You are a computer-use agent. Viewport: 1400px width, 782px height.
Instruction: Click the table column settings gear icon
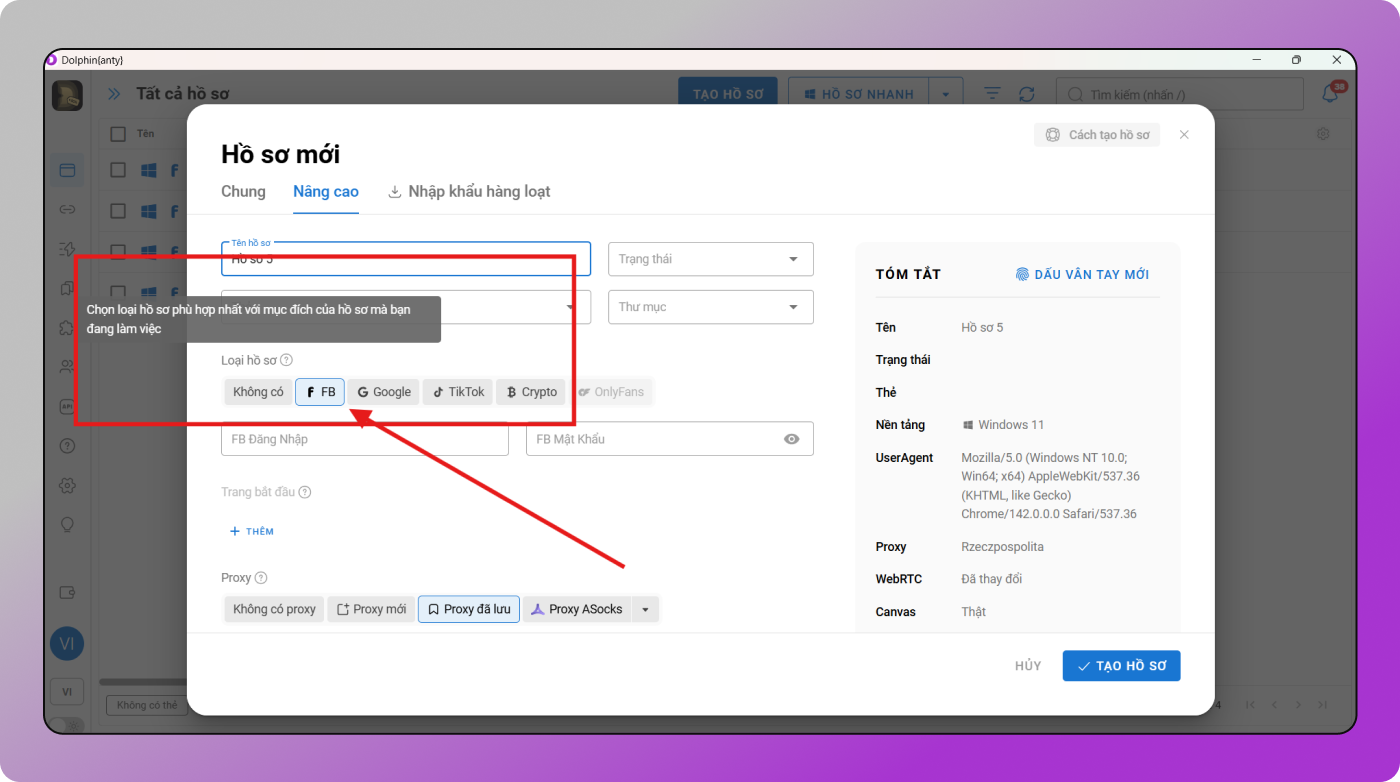pyautogui.click(x=1323, y=134)
